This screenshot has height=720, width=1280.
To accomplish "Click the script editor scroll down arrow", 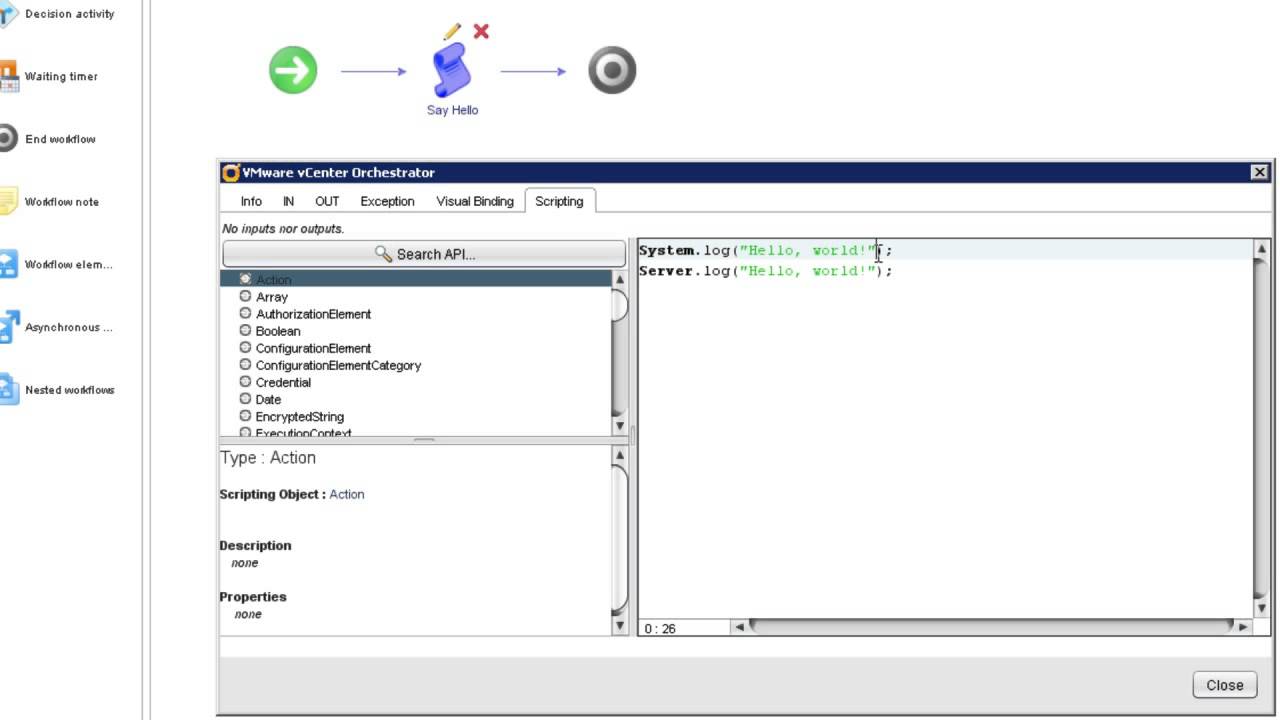I will pyautogui.click(x=1262, y=609).
